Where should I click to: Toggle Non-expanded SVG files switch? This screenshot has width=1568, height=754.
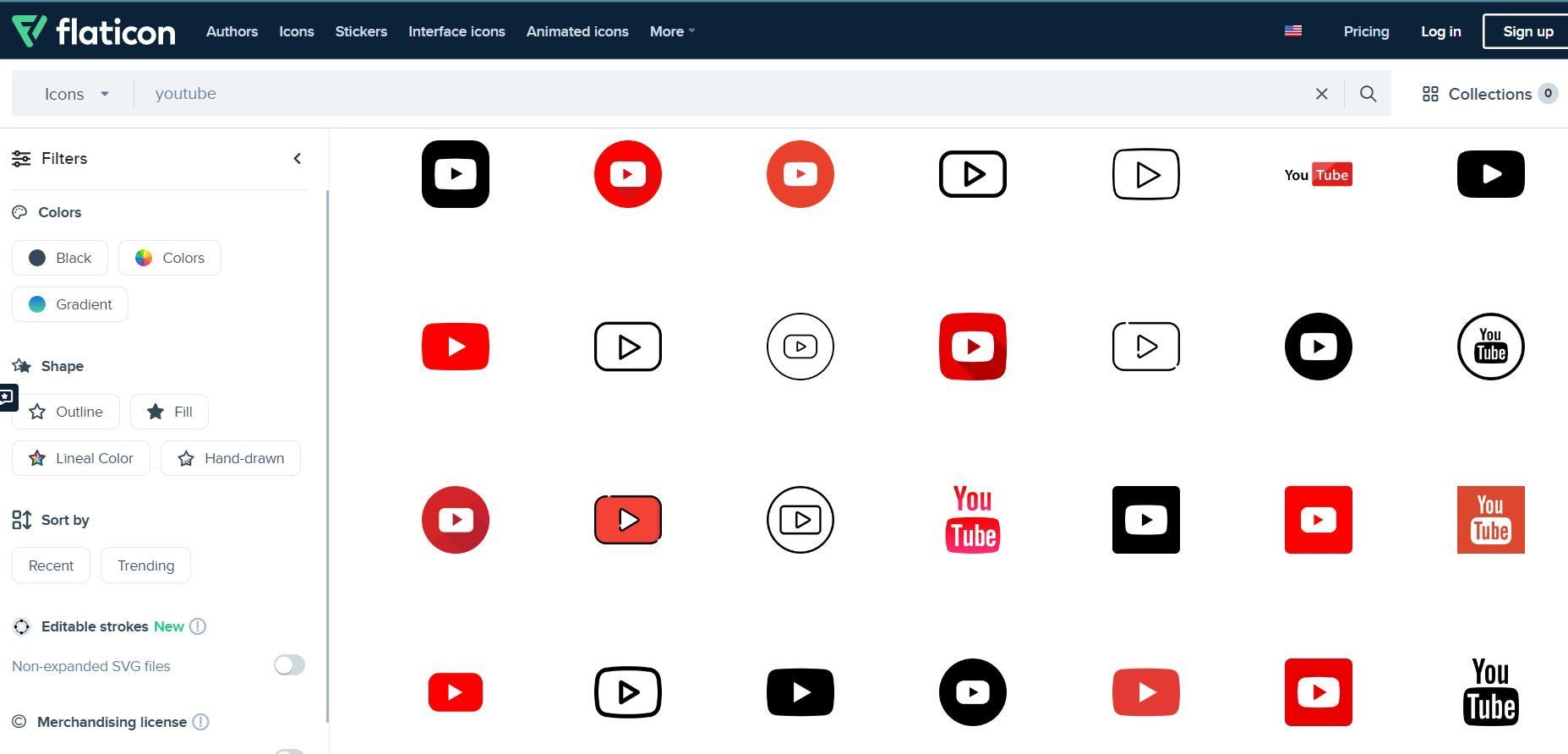(x=289, y=665)
